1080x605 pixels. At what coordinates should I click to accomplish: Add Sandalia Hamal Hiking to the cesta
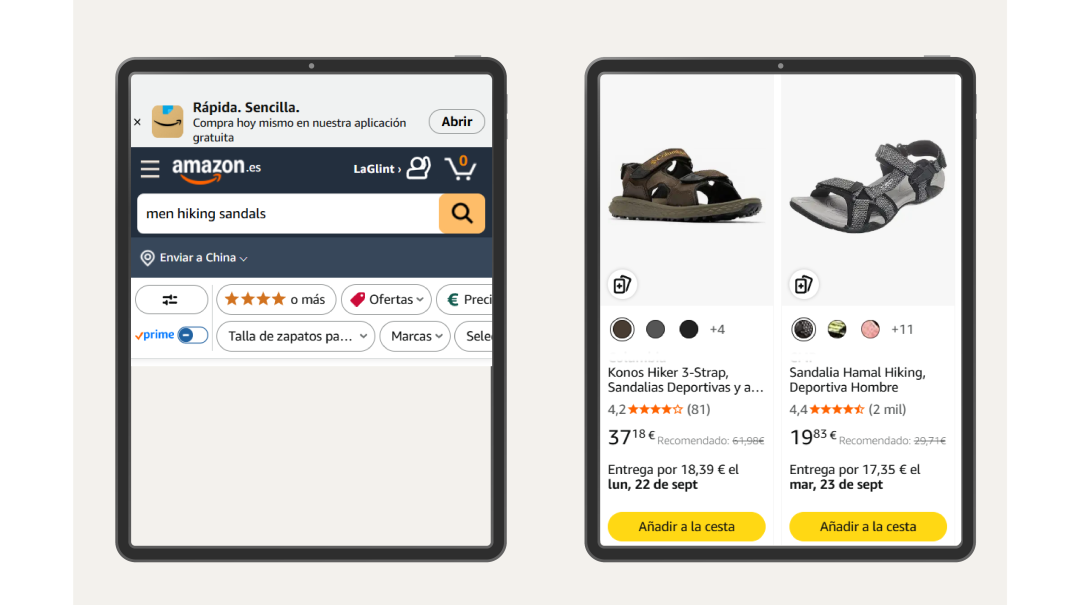coord(868,526)
